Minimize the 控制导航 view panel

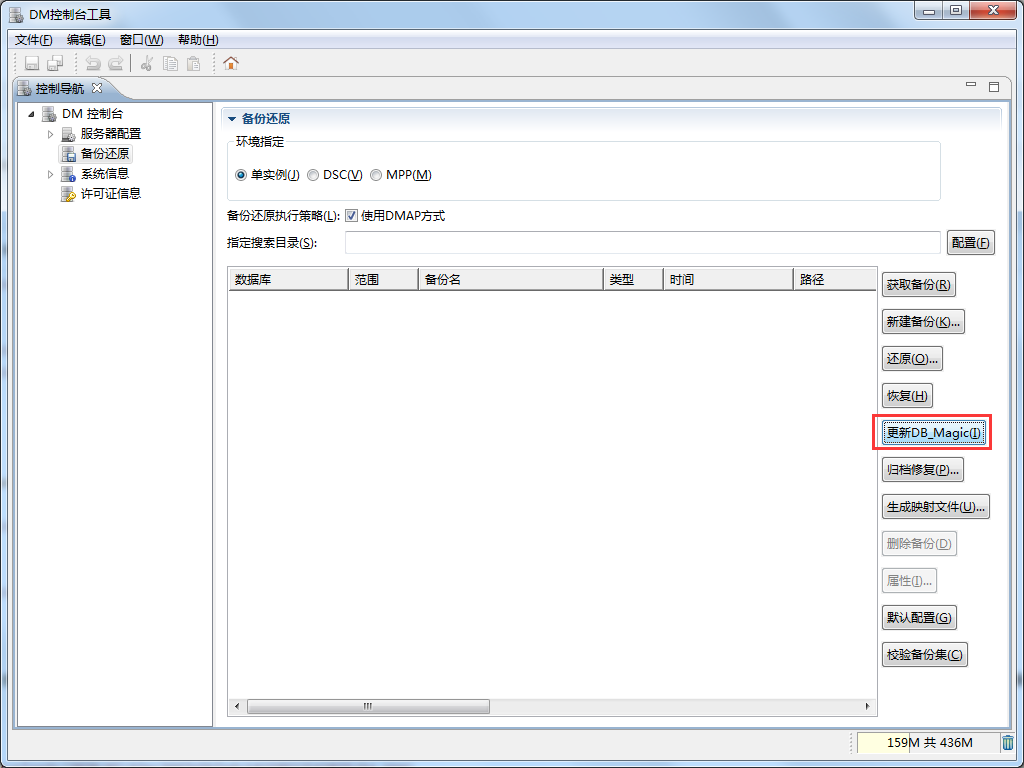(x=971, y=85)
